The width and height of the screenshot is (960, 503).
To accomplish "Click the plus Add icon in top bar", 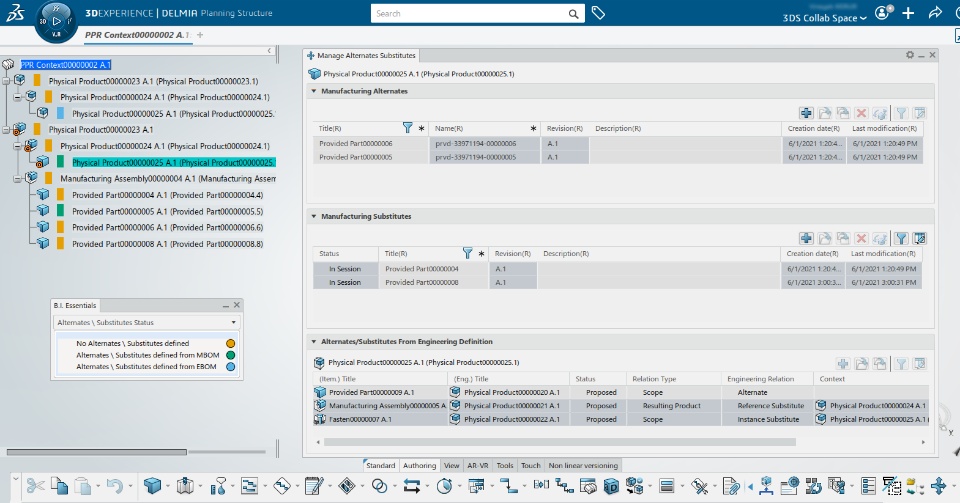I will pyautogui.click(x=908, y=13).
